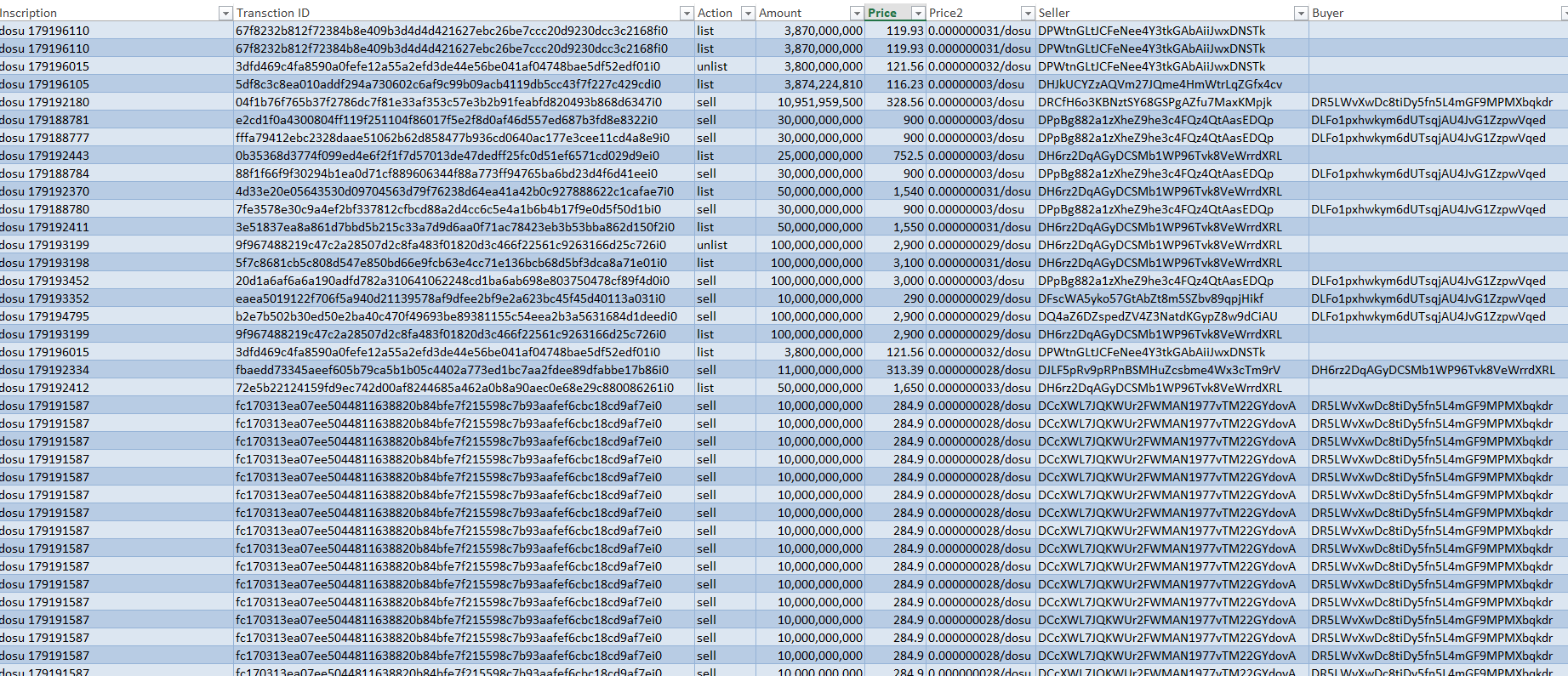Select the unlist action in row 179193199
This screenshot has height=676, width=1568.
(x=725, y=245)
